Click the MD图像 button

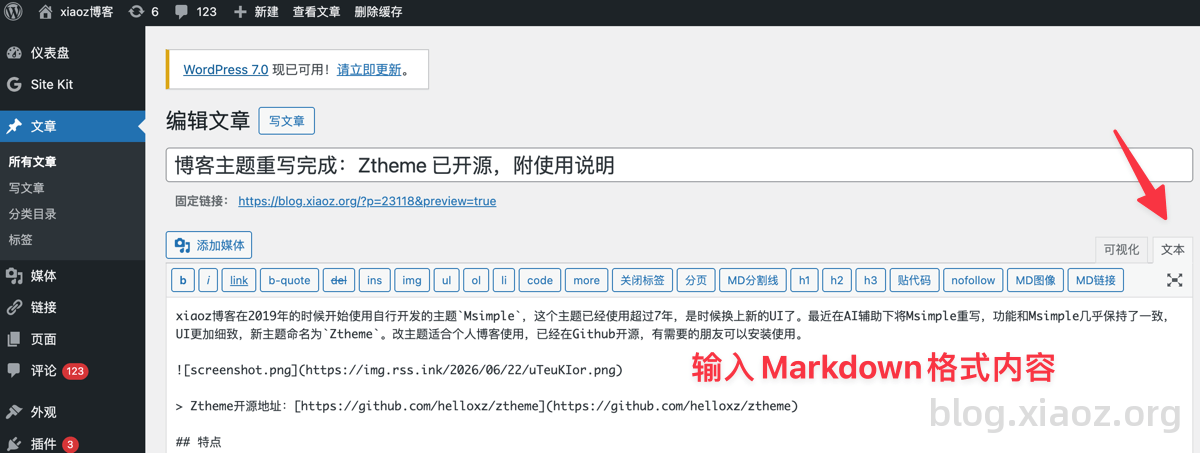point(1034,280)
